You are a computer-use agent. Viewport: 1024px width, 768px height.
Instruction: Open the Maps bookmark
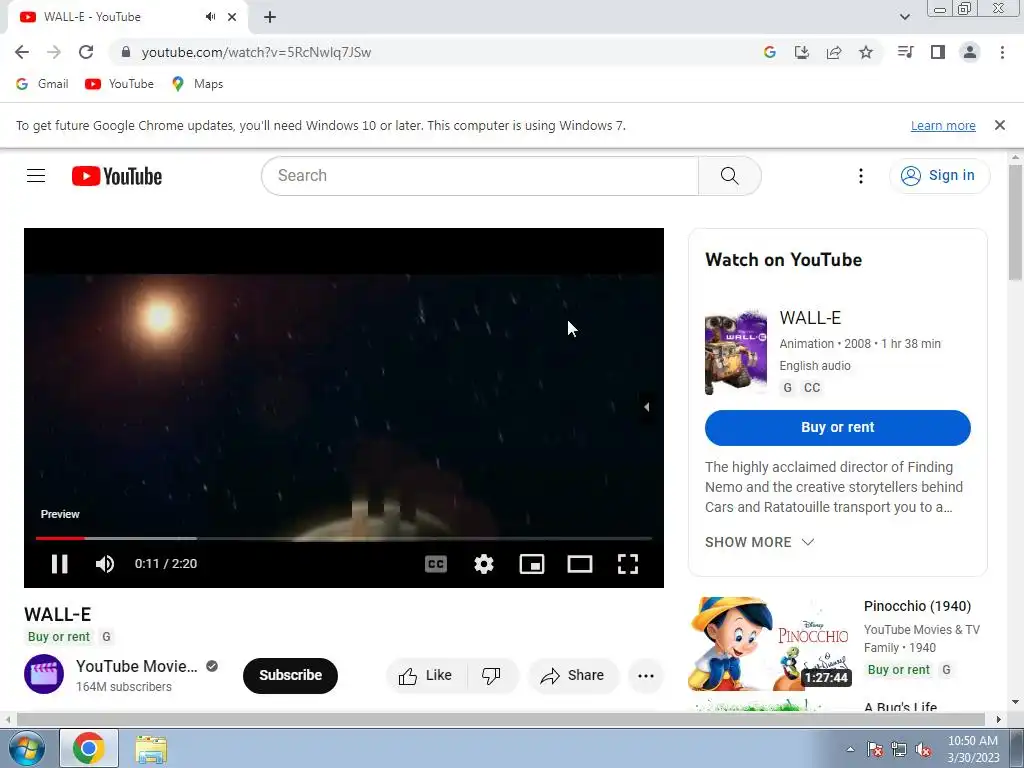click(197, 84)
